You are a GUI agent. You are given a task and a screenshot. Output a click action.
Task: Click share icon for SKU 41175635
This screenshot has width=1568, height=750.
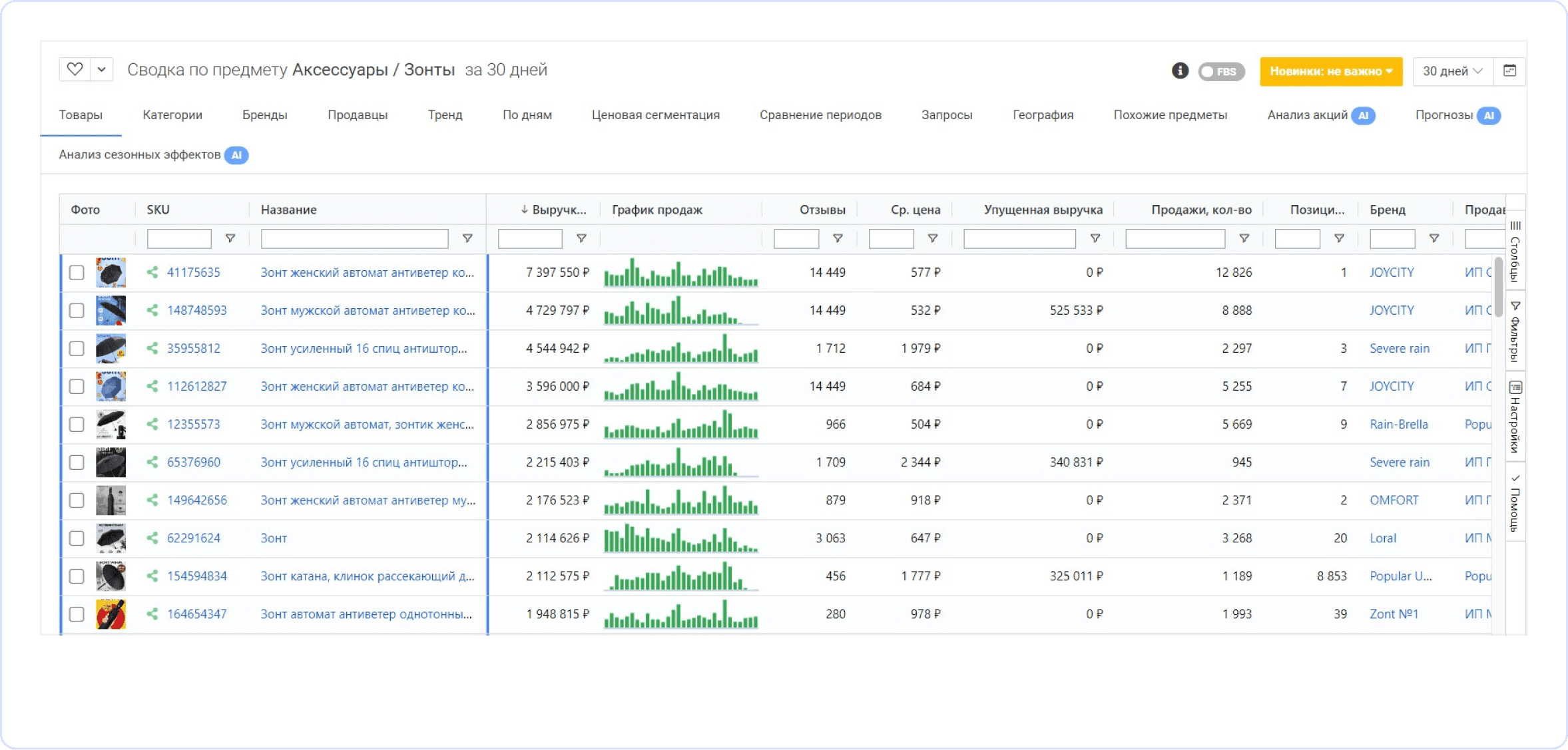coord(152,272)
